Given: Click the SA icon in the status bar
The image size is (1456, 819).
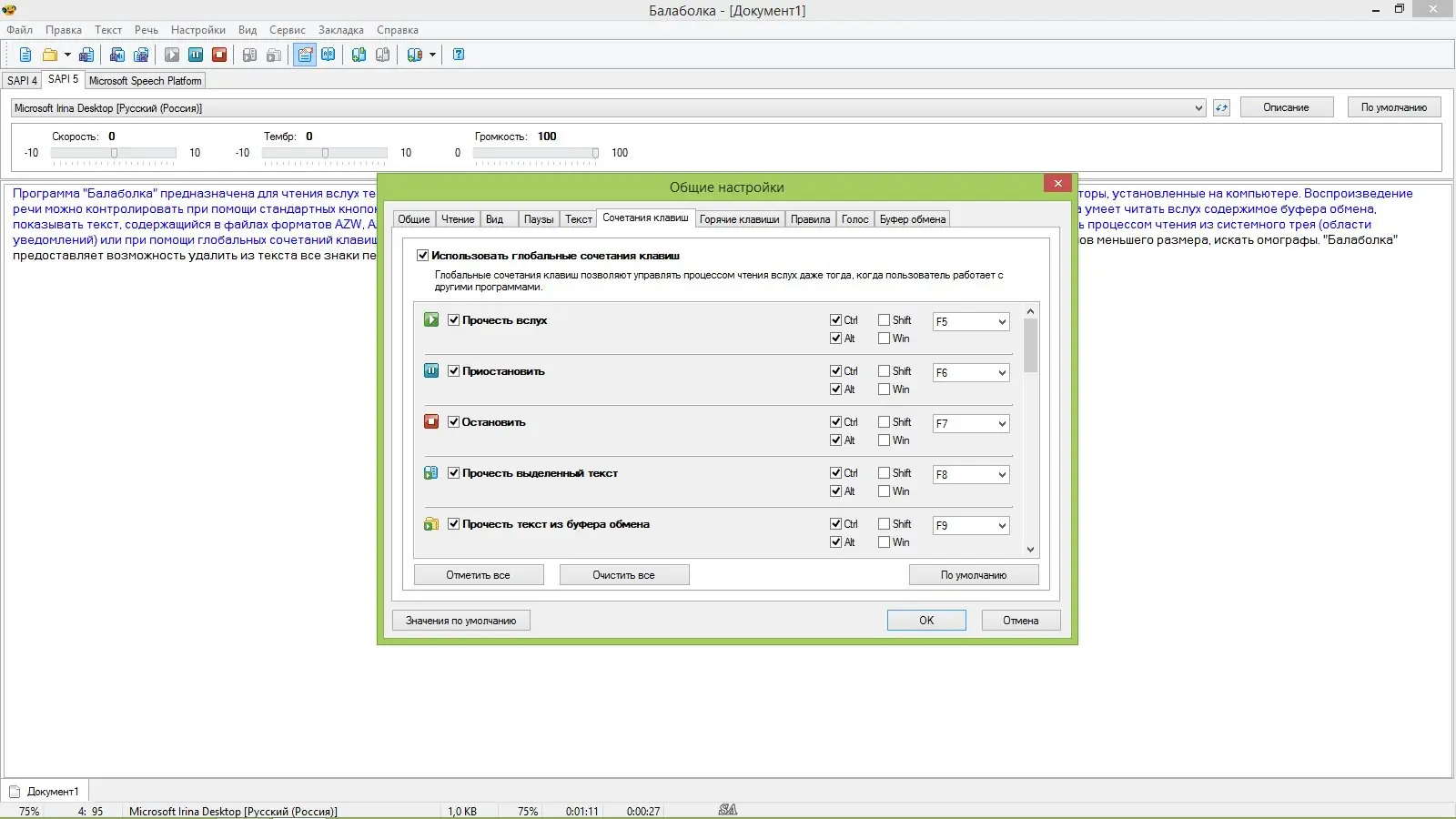Looking at the screenshot, I should (x=728, y=810).
